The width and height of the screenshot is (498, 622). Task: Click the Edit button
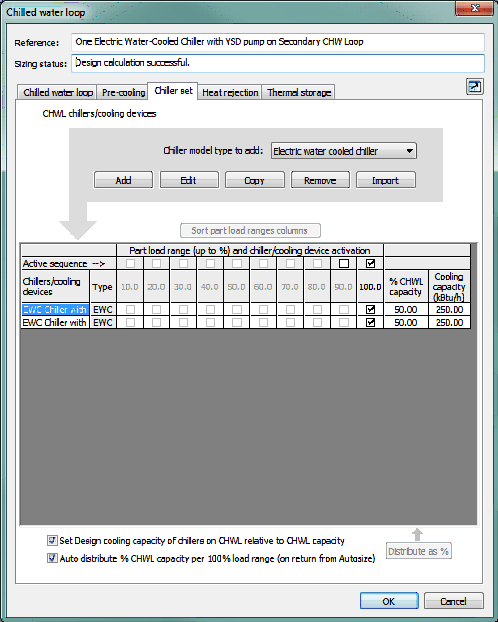click(189, 180)
